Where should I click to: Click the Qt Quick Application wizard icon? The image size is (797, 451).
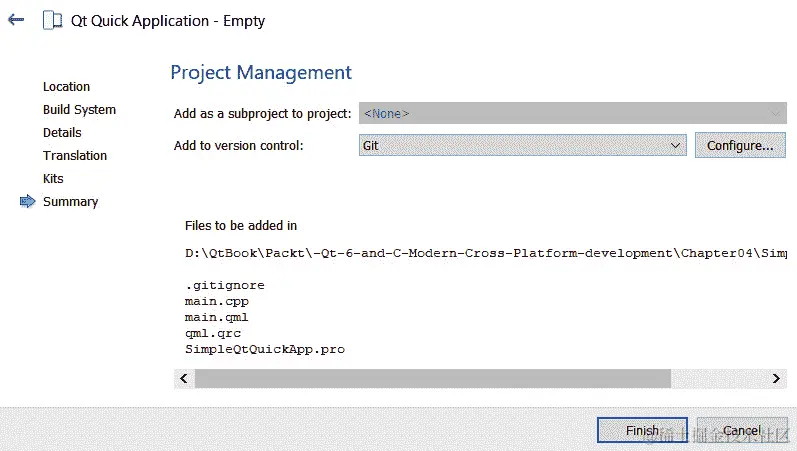(52, 20)
